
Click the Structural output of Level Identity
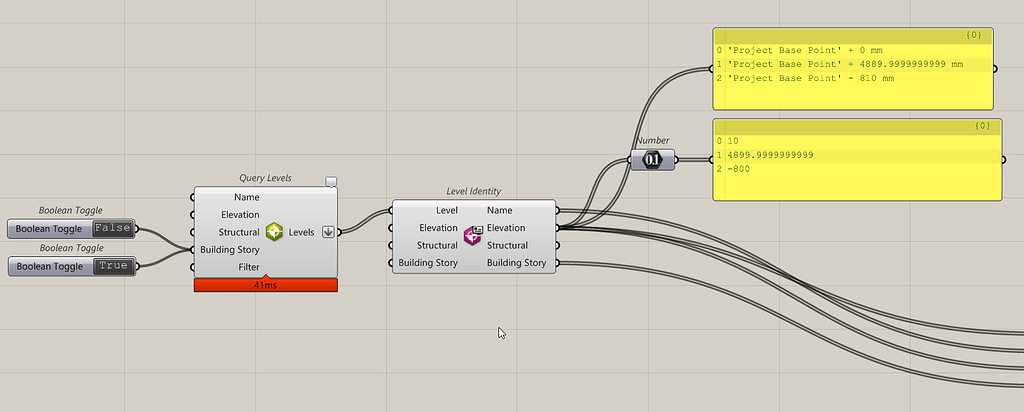509,246
